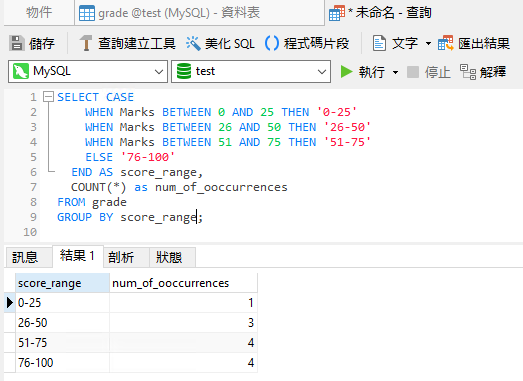Image resolution: width=523 pixels, height=381 pixels.
Task: Switch to the grade @test table tab
Action: tap(199, 13)
